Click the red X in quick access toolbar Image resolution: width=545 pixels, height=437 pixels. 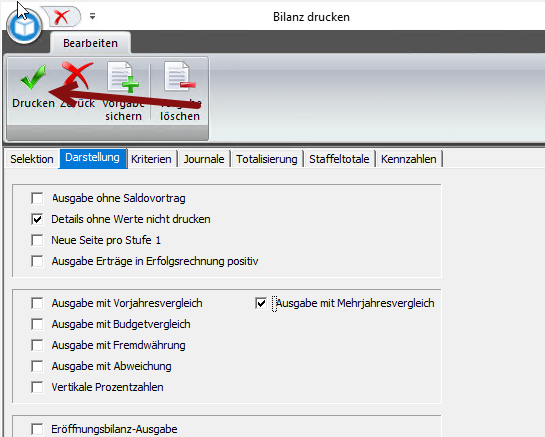click(62, 17)
